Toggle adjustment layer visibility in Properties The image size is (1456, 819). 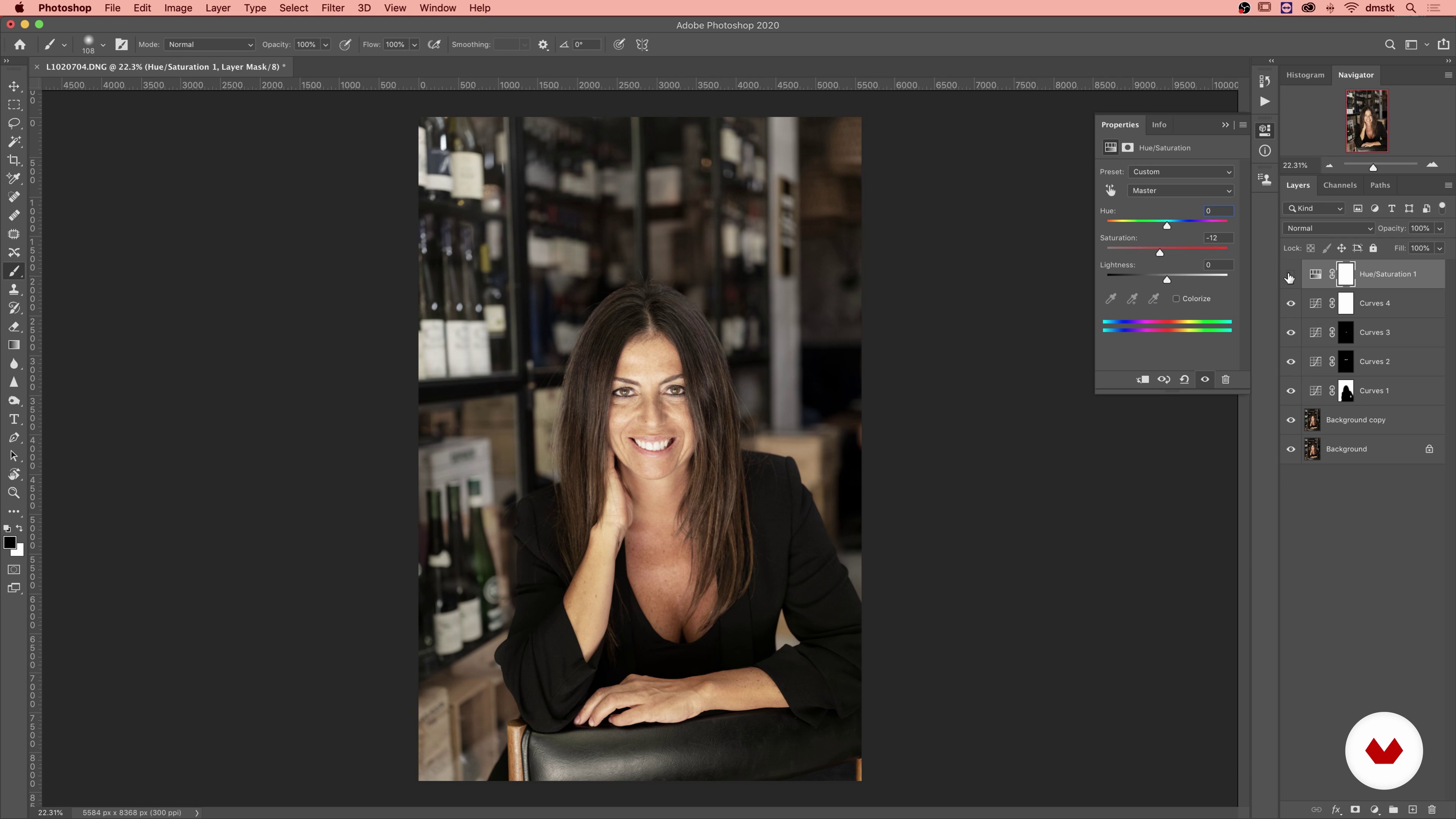(x=1205, y=379)
